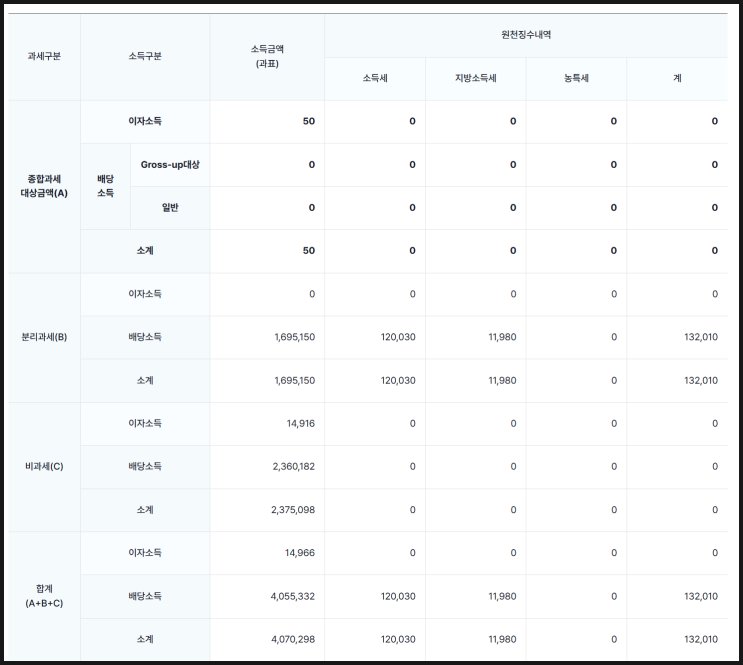The width and height of the screenshot is (743, 665).
Task: Click 132,010 in 분리과세 소계 row
Action: pos(701,380)
